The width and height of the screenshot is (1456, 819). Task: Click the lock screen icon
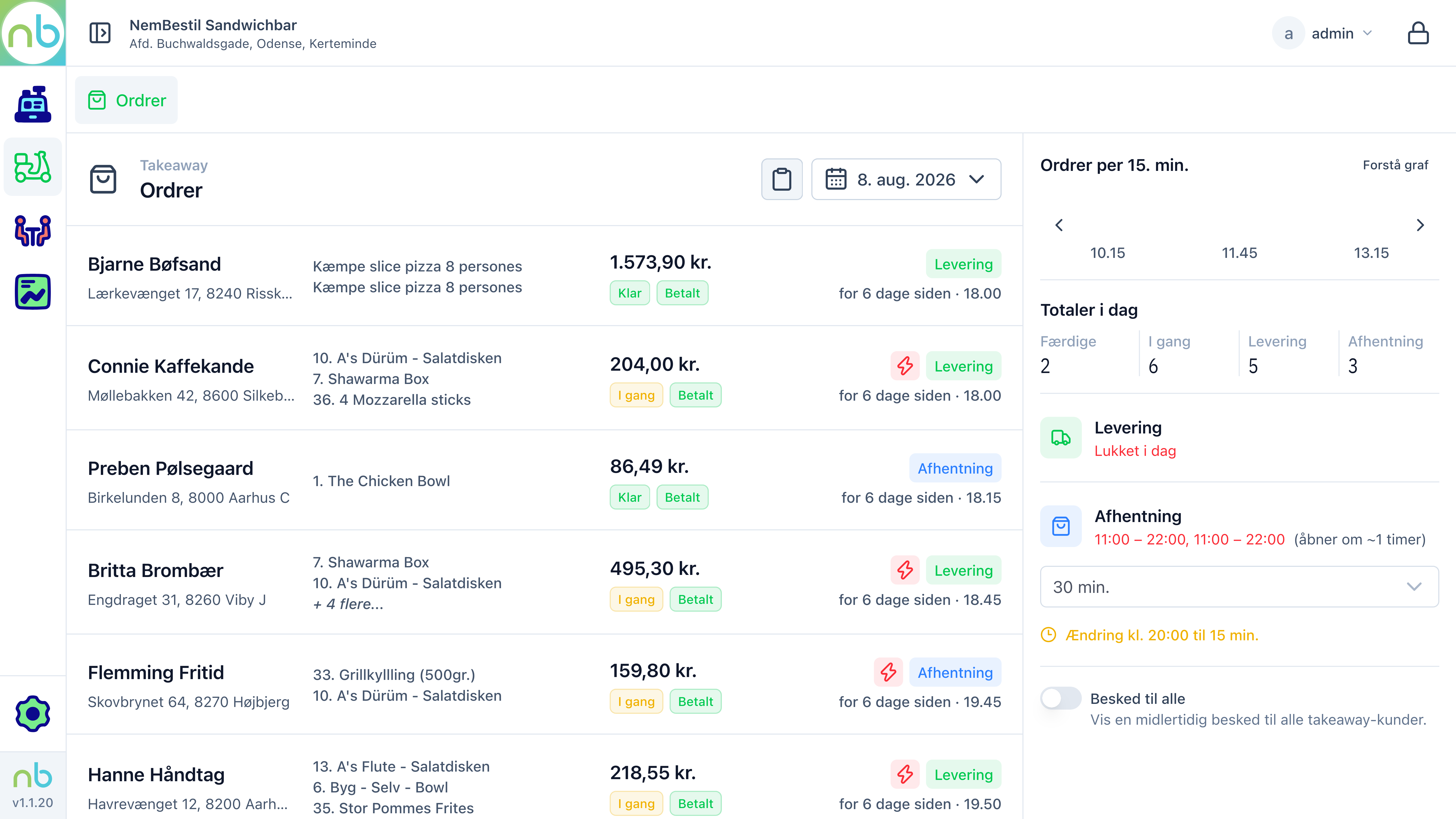pyautogui.click(x=1418, y=33)
